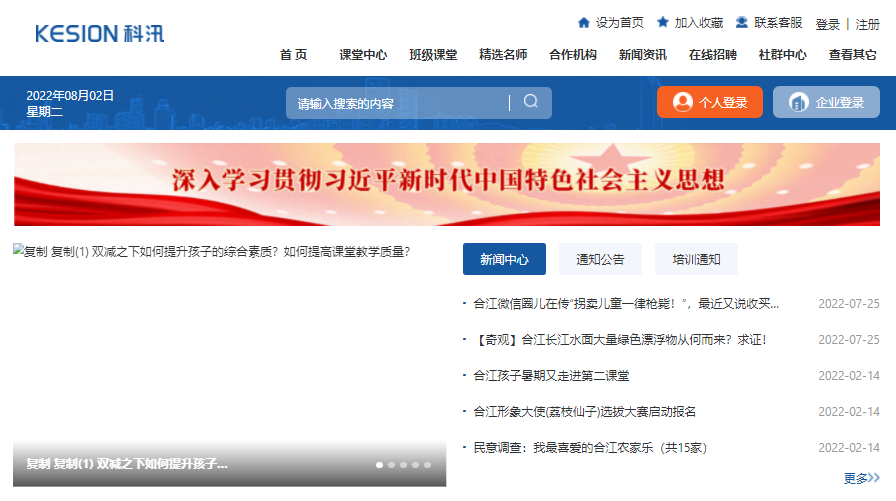
Task: Select the third carousel dot
Action: [403, 465]
